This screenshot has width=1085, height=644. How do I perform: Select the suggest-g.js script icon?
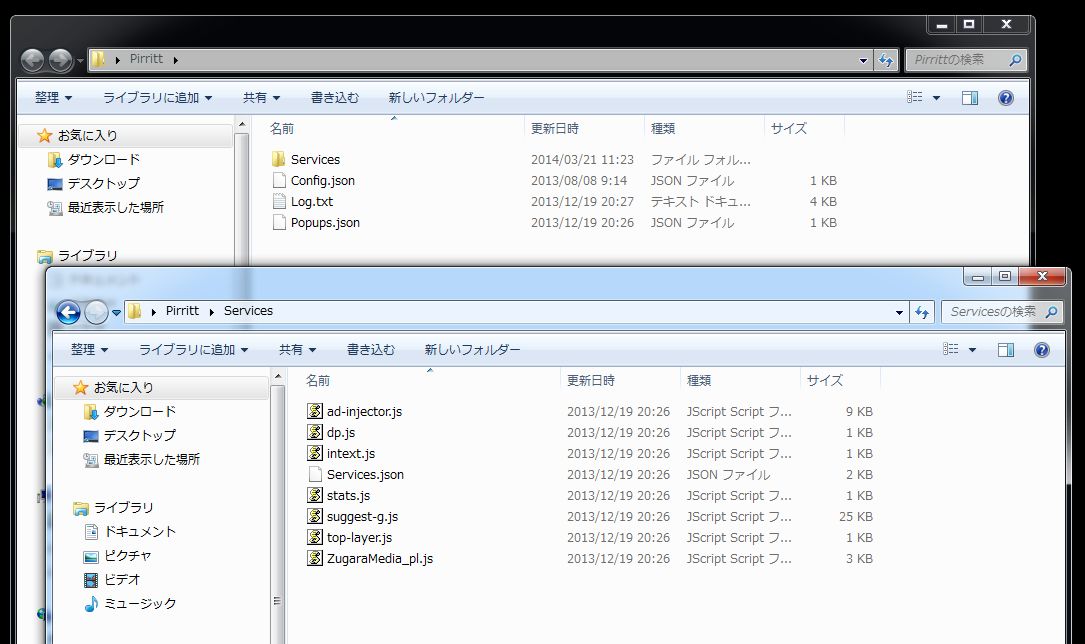(x=315, y=516)
